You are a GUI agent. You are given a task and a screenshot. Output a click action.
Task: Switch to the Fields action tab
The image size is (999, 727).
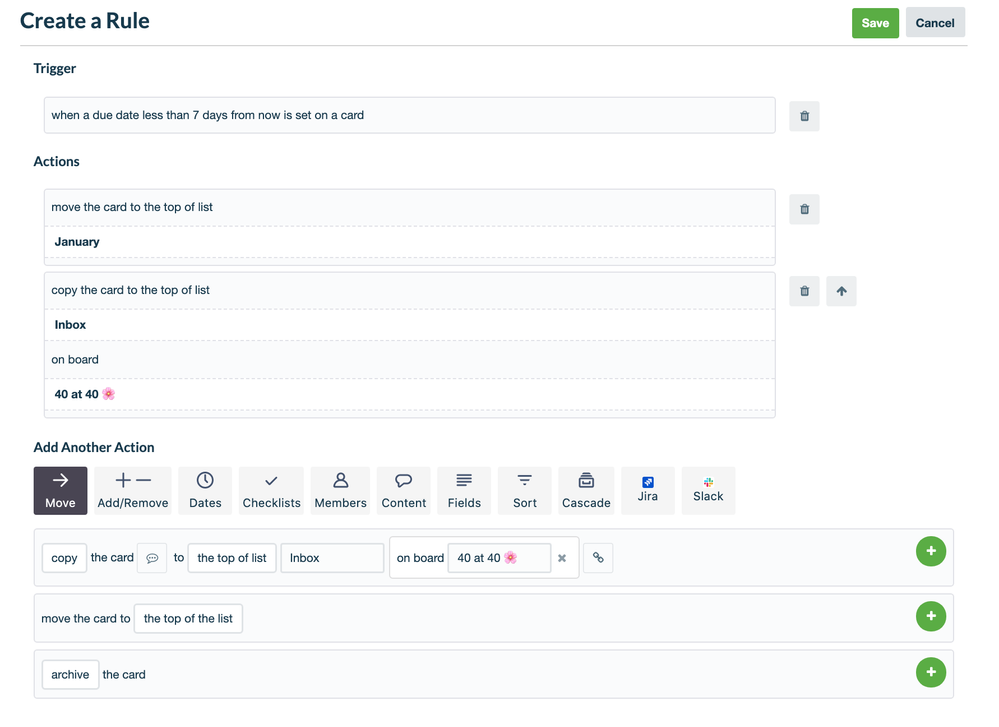(464, 491)
